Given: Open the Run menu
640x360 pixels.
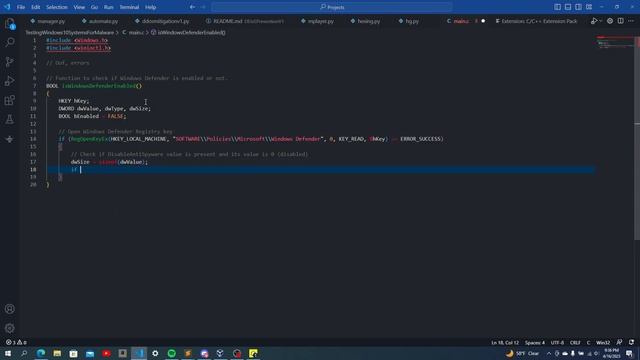Looking at the screenshot, I should click(109, 7).
